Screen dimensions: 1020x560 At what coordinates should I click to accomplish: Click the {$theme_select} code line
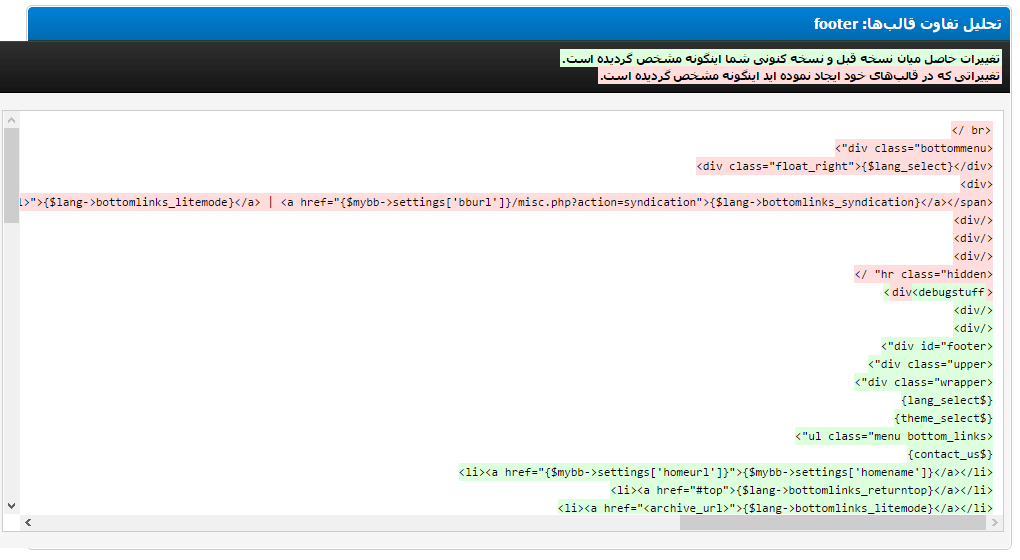tap(943, 418)
